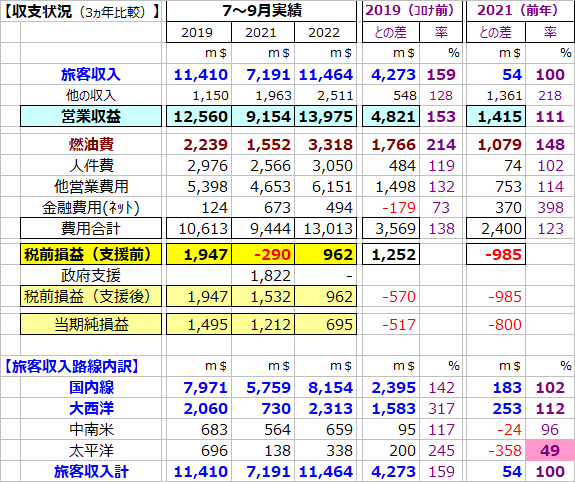Image resolution: width=575 pixels, height=482 pixels.
Task: Select the 2,400 difference cell
Action: click(x=496, y=228)
